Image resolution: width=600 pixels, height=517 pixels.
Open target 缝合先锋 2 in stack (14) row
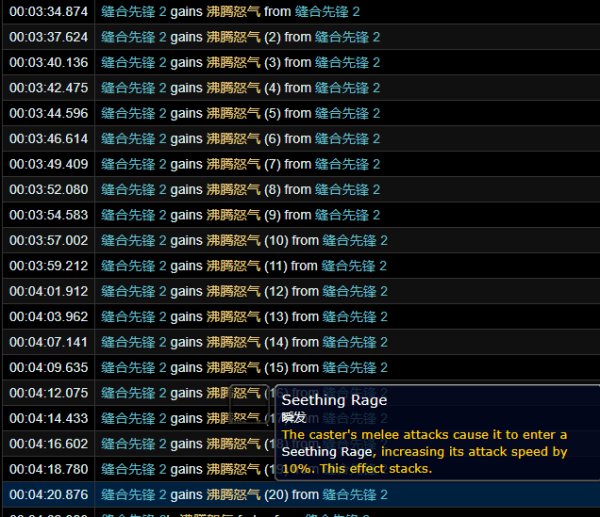click(x=355, y=342)
